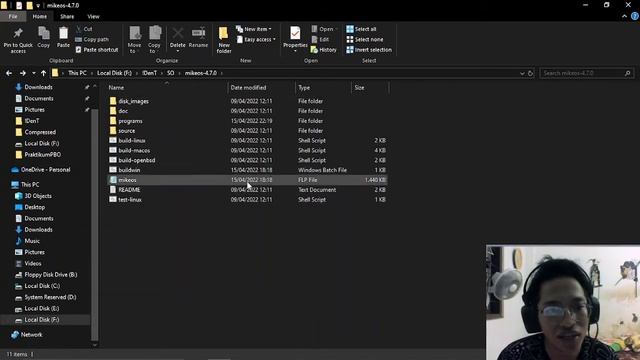Switch to the Home tab
The width and height of the screenshot is (640, 360).
(40, 16)
